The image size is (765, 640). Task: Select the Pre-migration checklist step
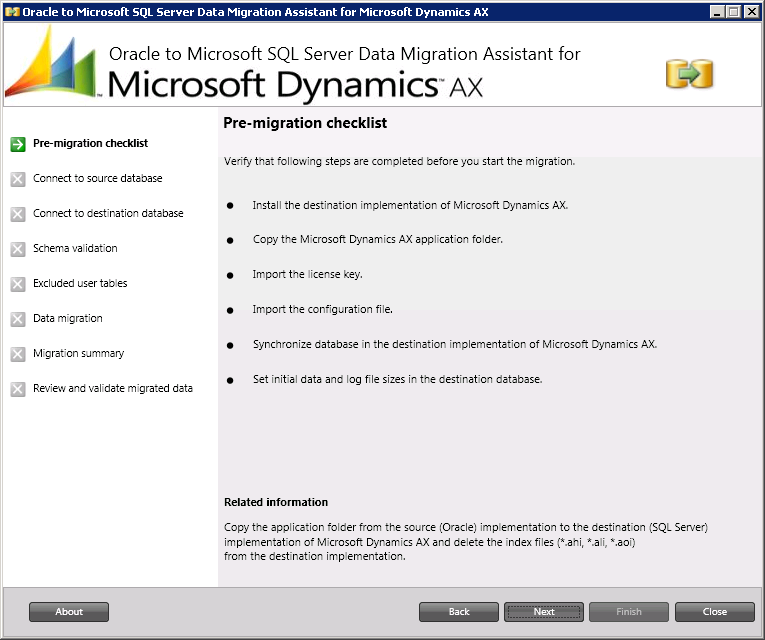pyautogui.click(x=90, y=143)
